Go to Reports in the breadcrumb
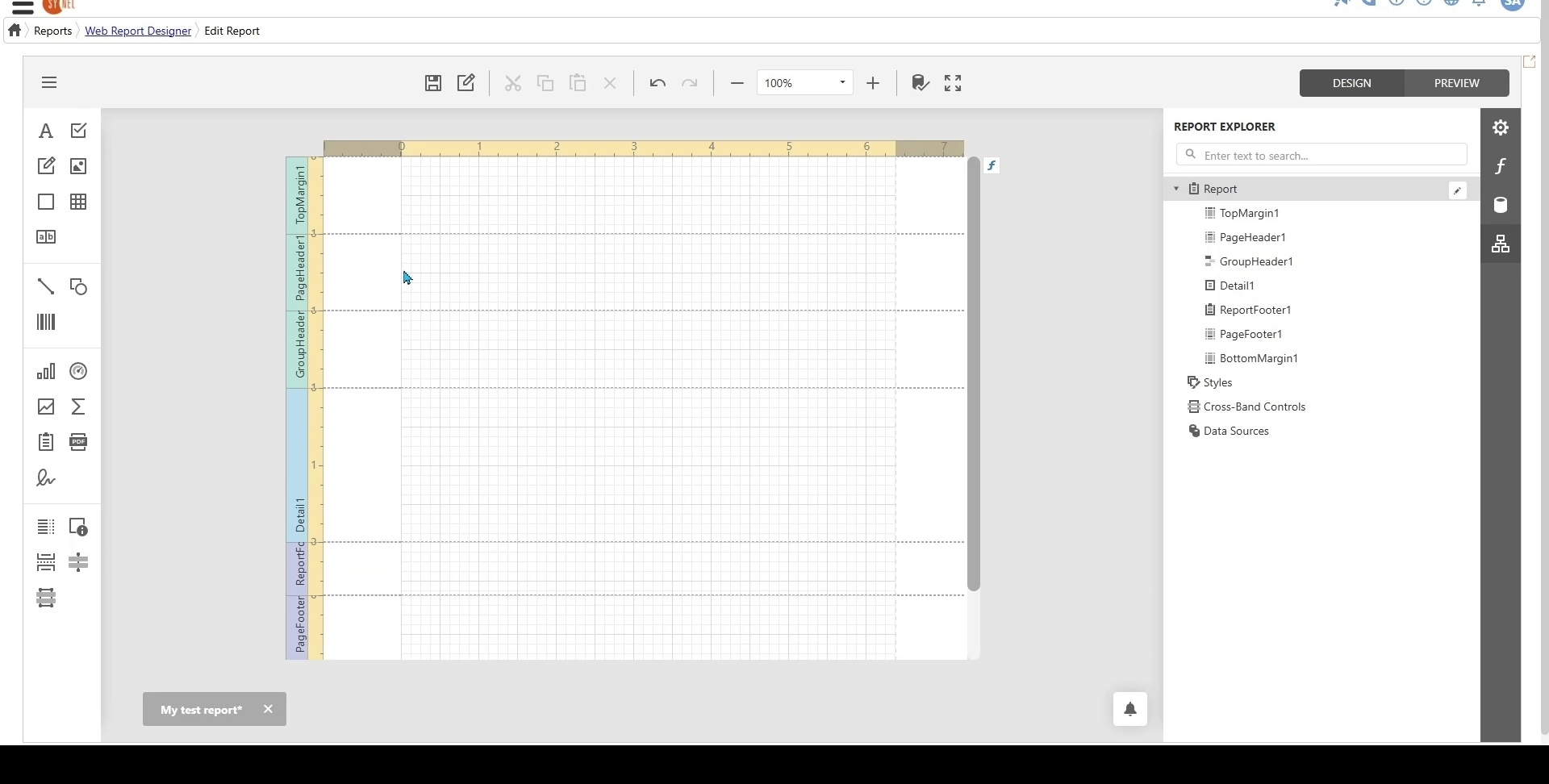 click(x=52, y=31)
